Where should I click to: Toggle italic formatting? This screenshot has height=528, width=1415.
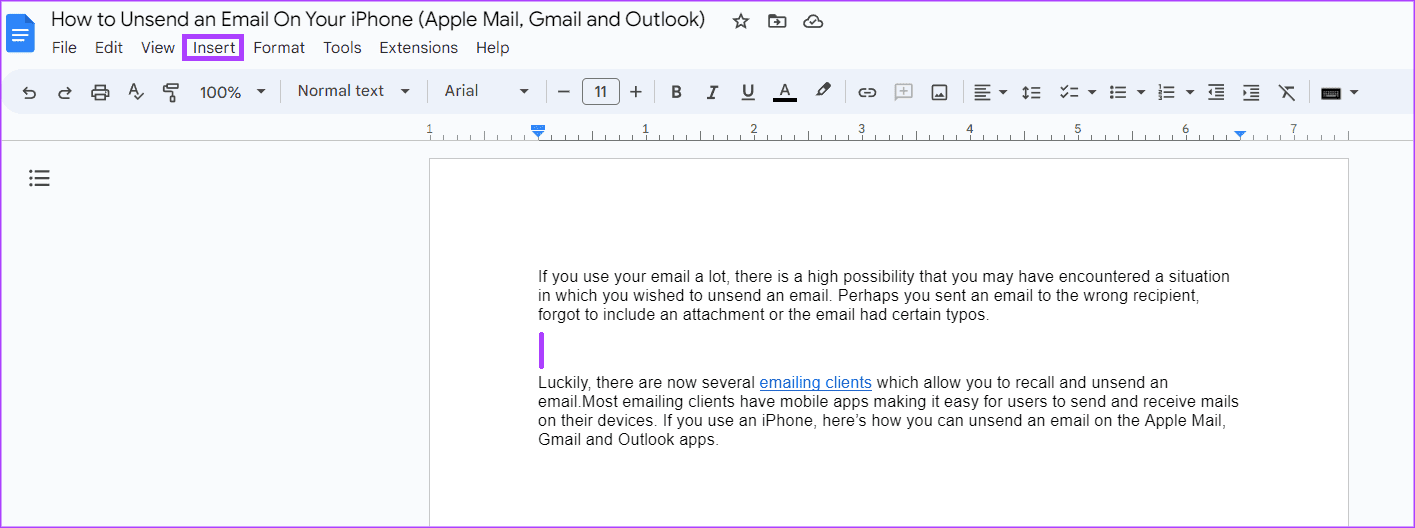tap(712, 92)
